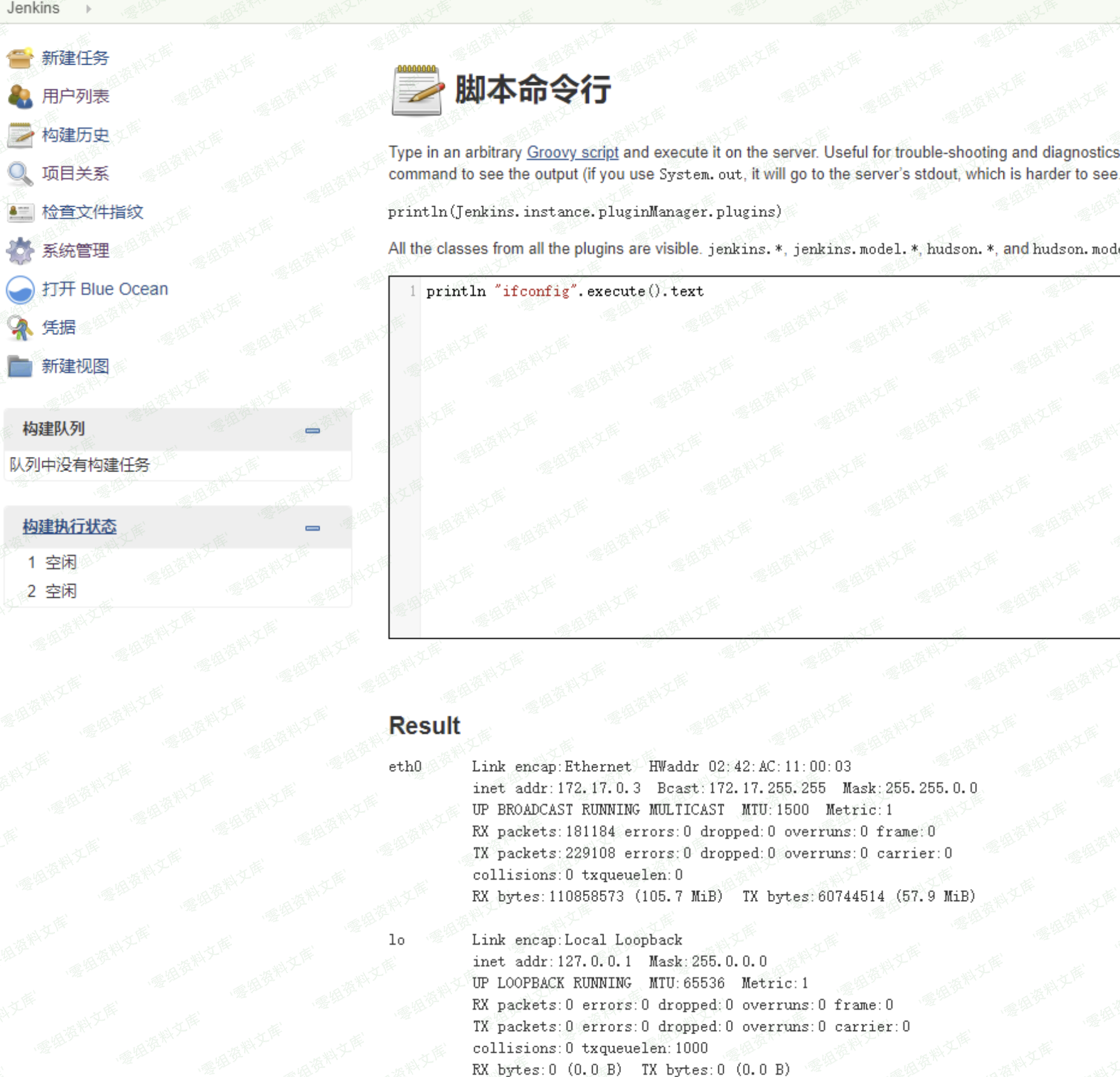The width and height of the screenshot is (1120, 1077).
Task: Click the 项目关系 magnifier icon
Action: [x=20, y=173]
